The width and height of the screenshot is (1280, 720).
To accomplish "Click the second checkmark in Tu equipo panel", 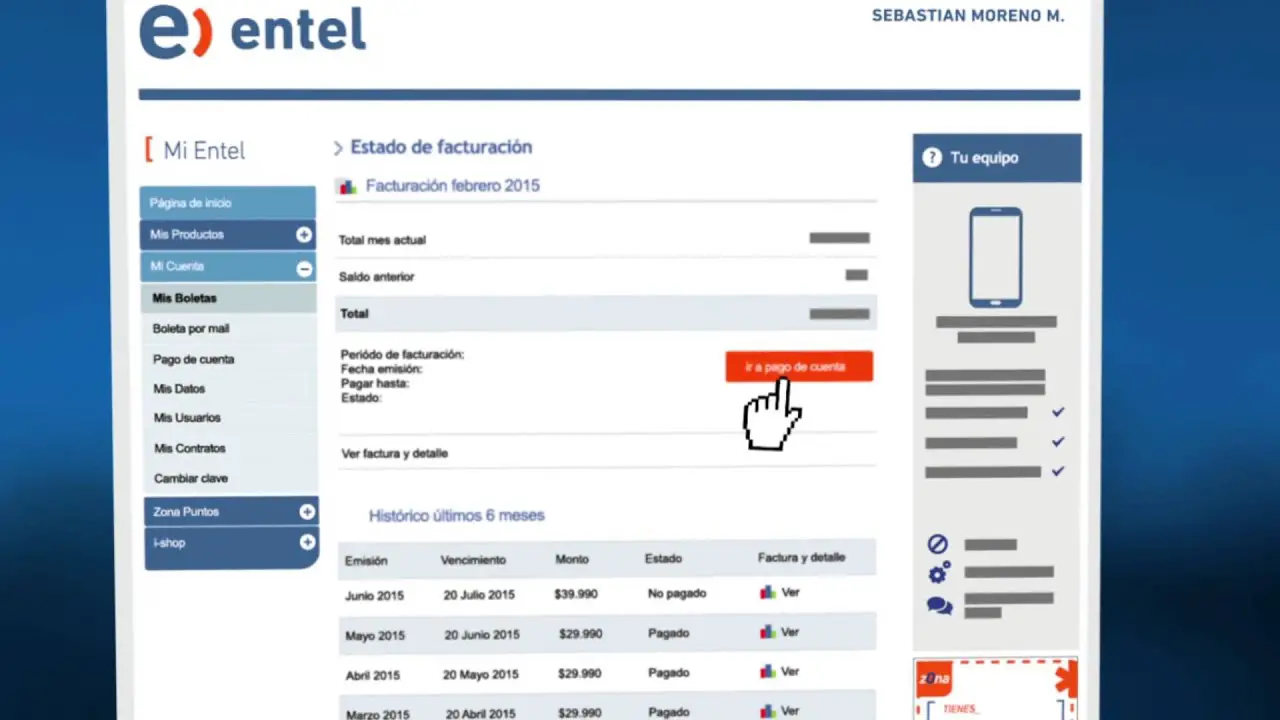I will tap(1058, 441).
